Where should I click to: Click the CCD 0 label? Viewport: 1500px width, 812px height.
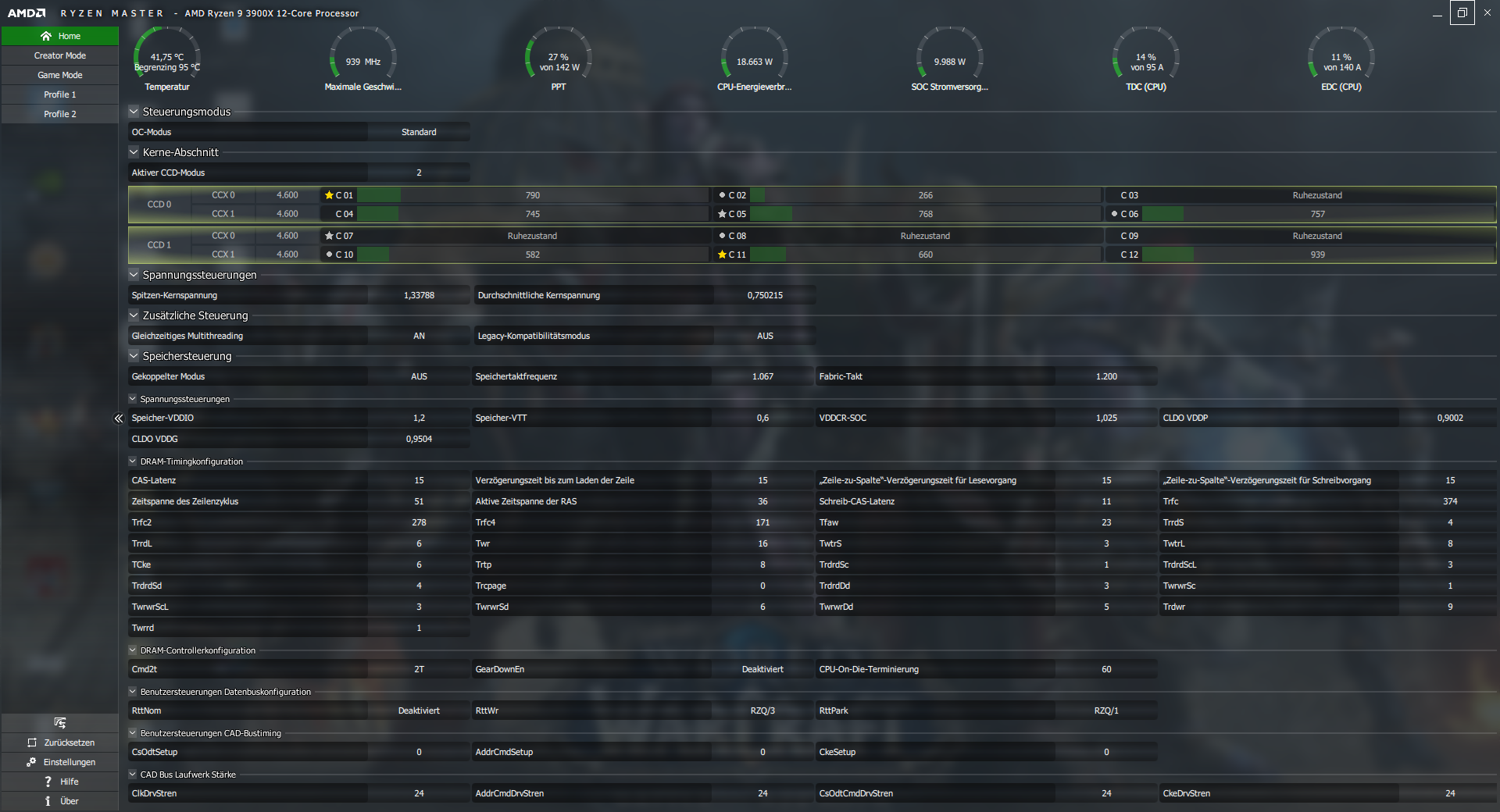coord(159,205)
